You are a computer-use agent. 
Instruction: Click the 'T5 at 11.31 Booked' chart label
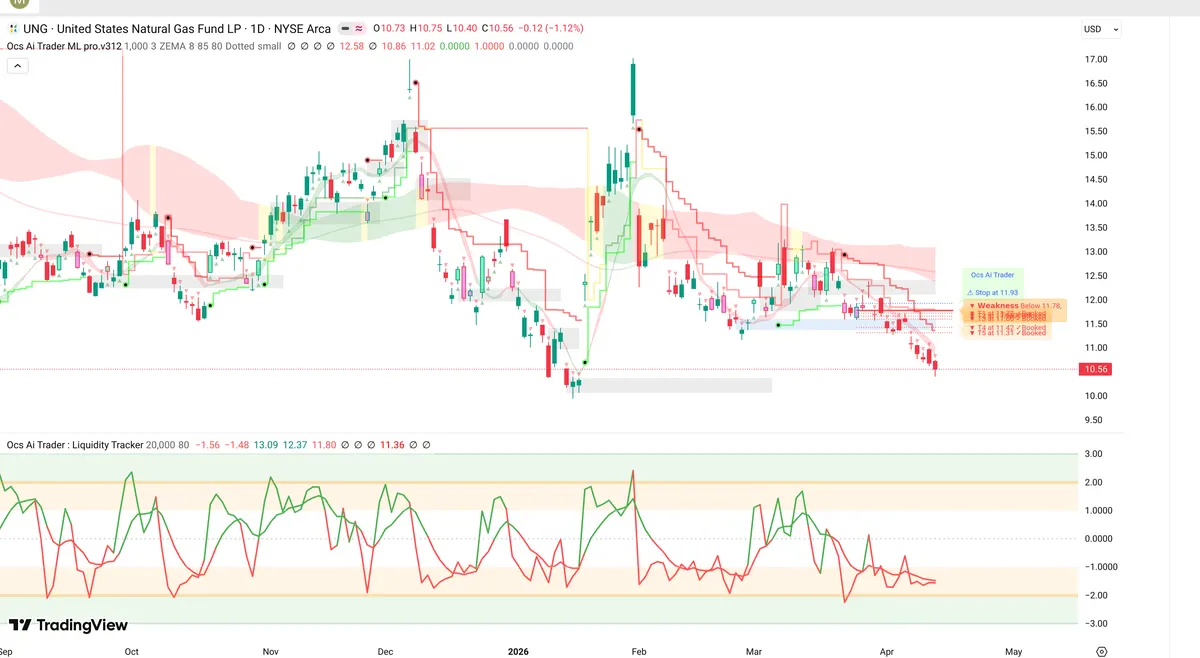[1010, 333]
